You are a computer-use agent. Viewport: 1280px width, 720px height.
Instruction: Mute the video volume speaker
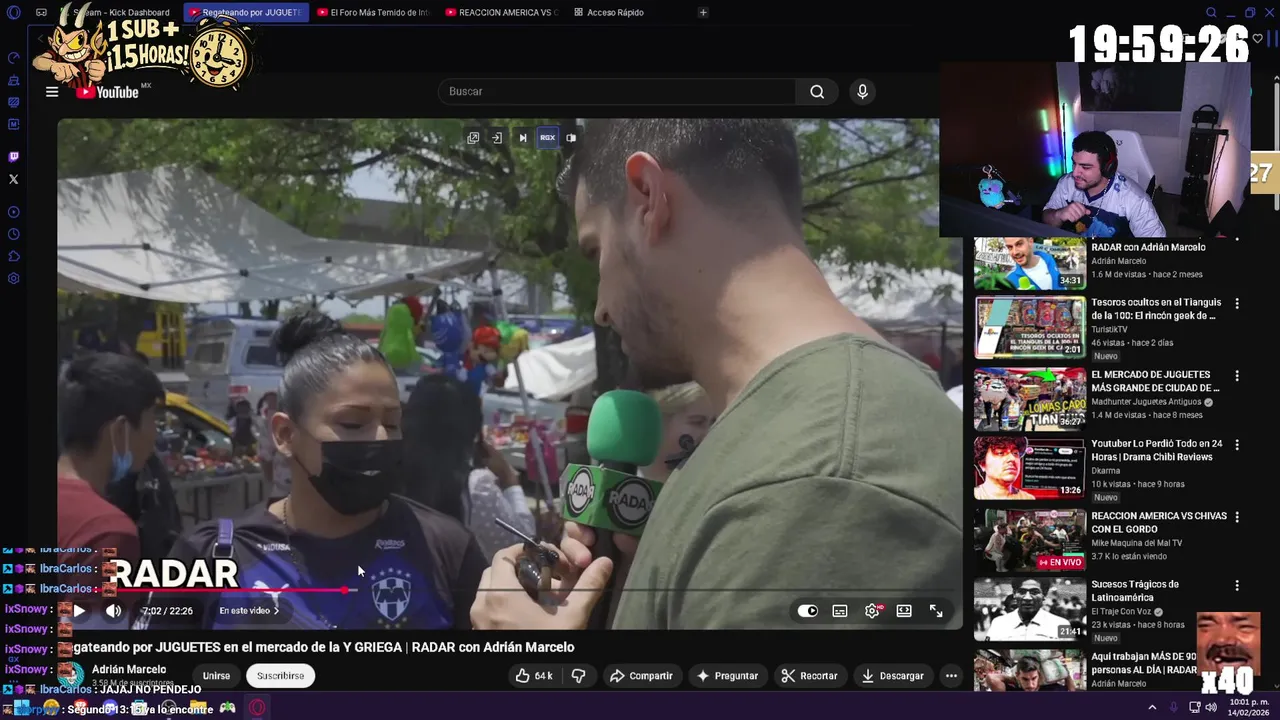pos(114,611)
